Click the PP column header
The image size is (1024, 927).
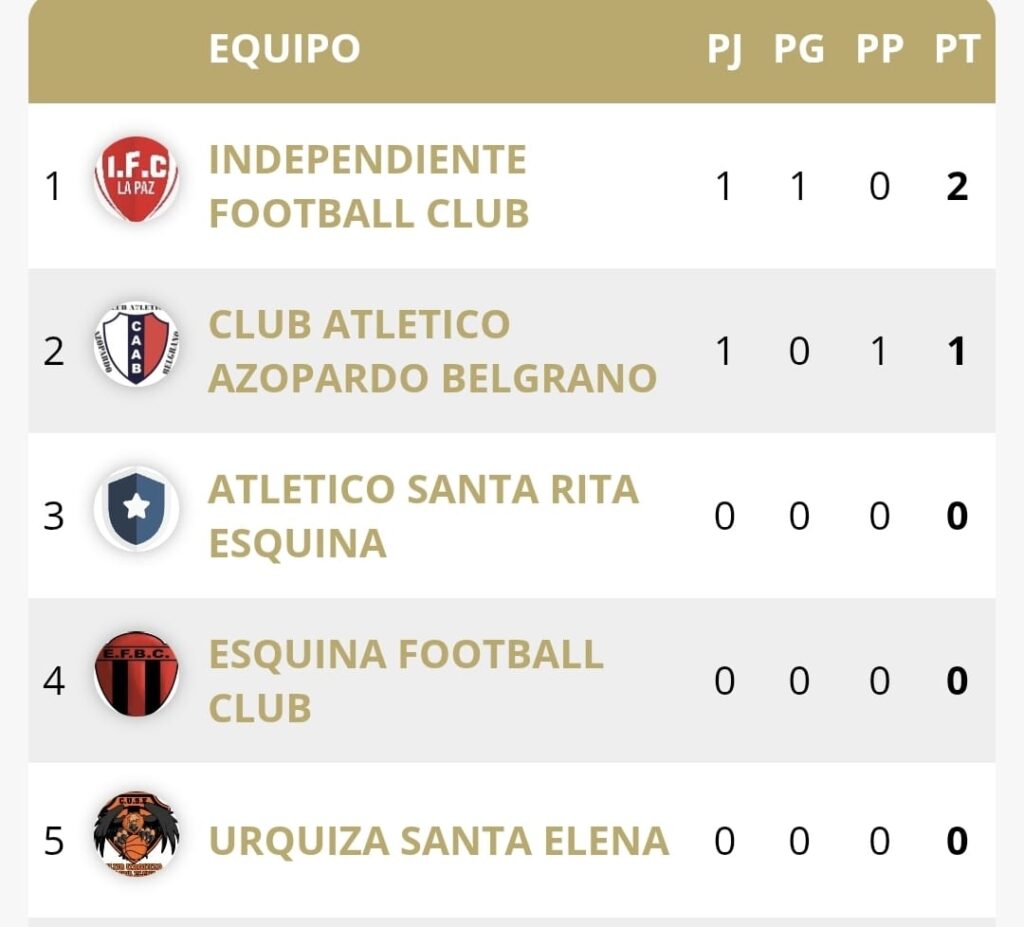click(879, 48)
